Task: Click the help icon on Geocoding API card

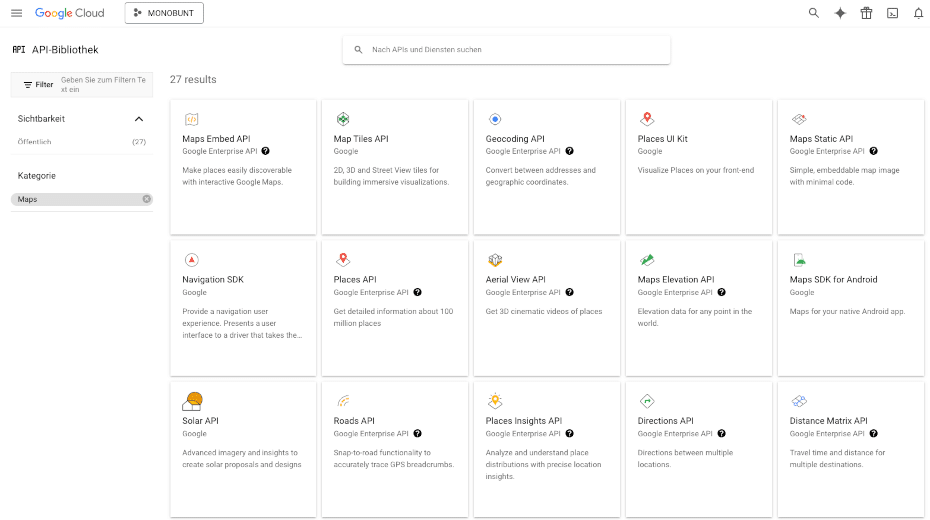Action: 569,151
